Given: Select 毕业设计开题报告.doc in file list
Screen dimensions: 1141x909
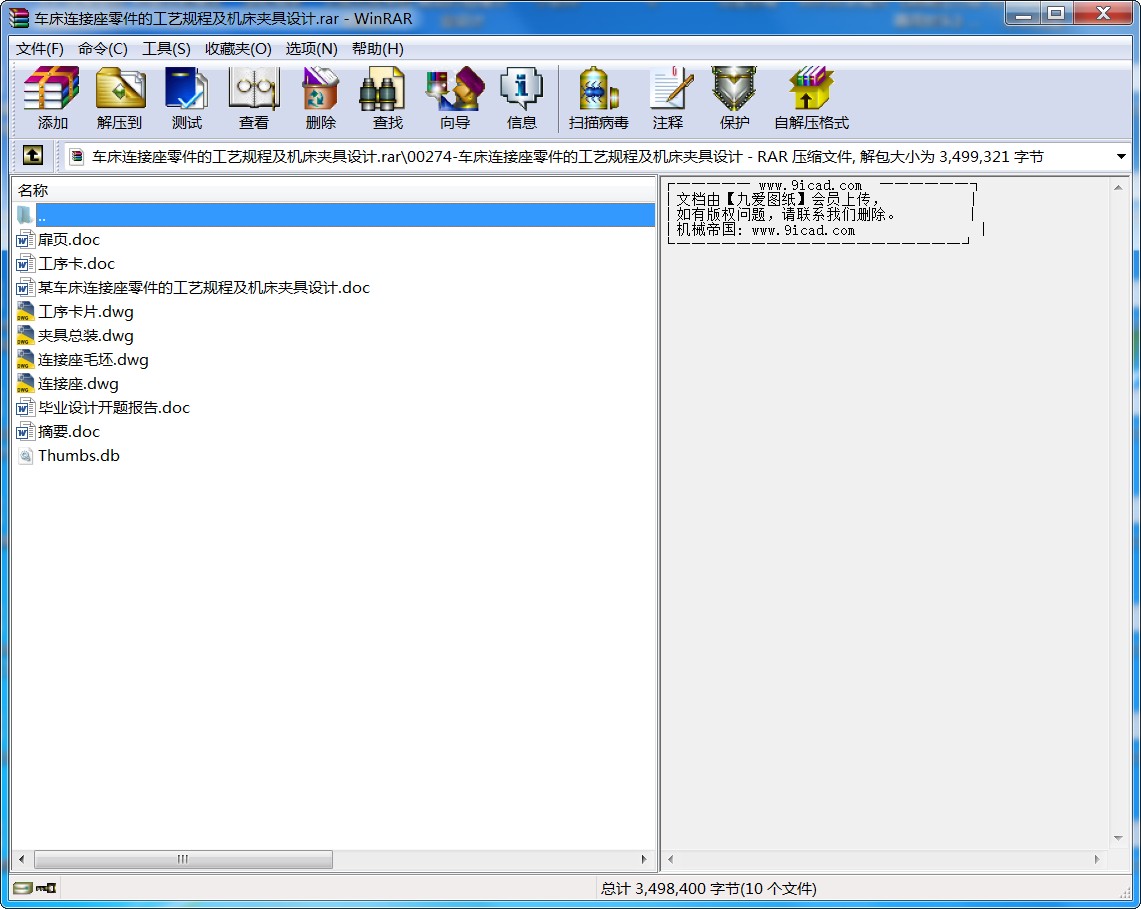Looking at the screenshot, I should pyautogui.click(x=113, y=408).
